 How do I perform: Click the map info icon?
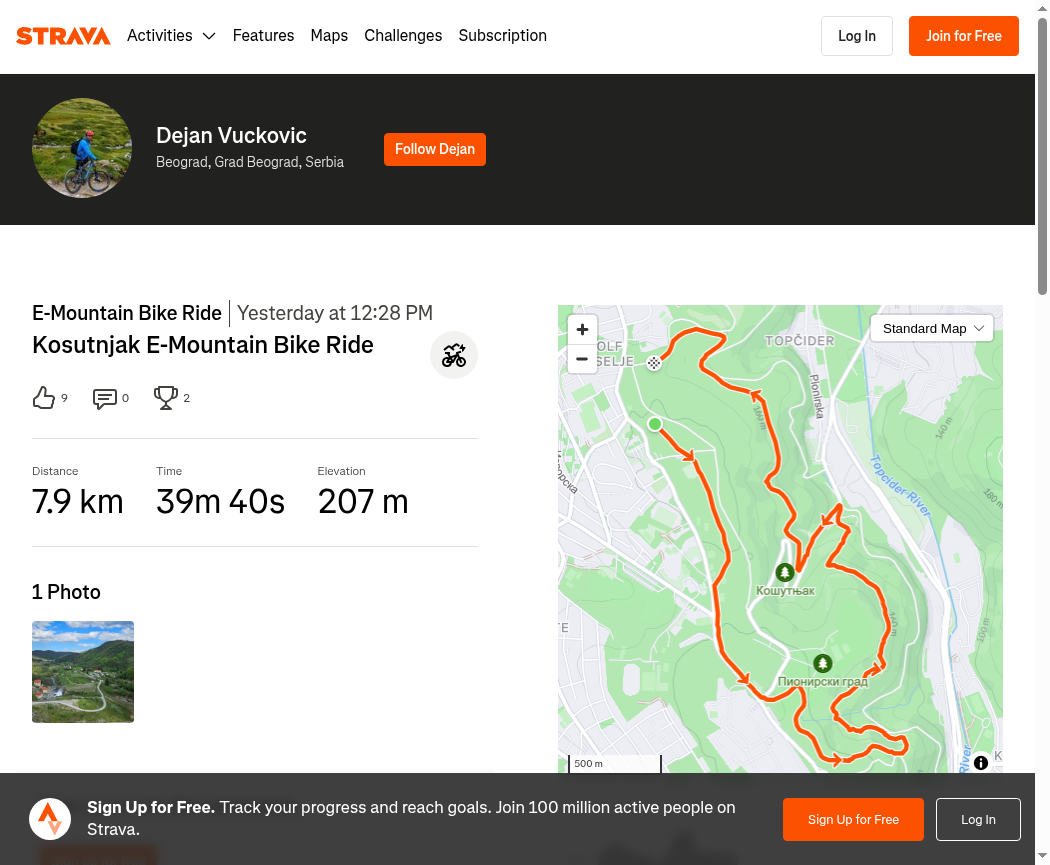pyautogui.click(x=981, y=762)
